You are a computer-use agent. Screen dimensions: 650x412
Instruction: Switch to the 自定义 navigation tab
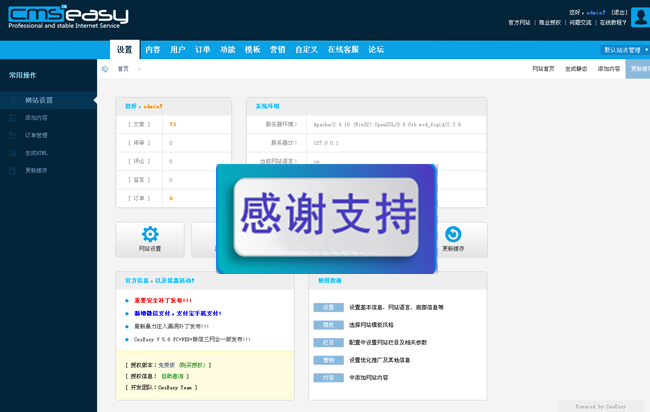tap(306, 50)
